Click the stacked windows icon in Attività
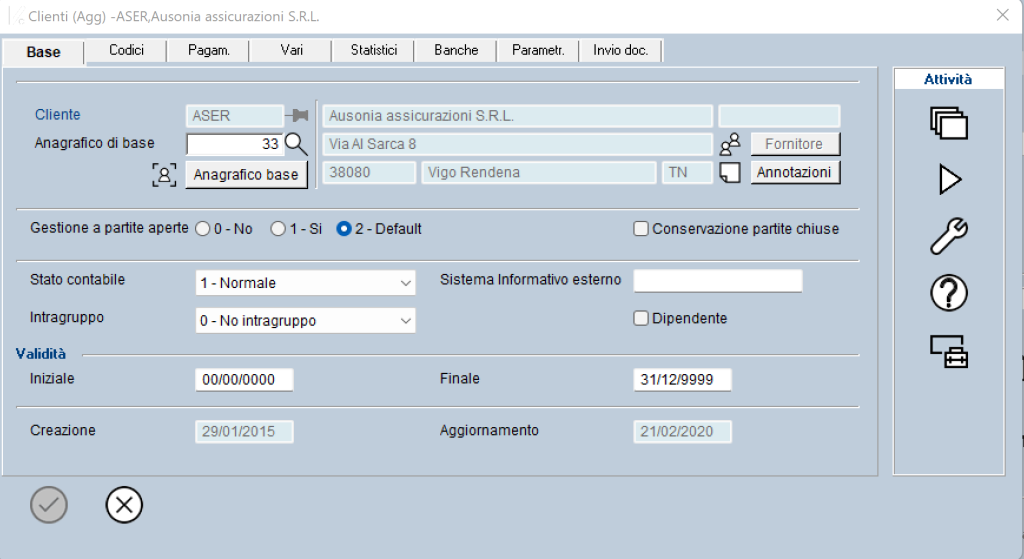1024x559 pixels. 948,122
